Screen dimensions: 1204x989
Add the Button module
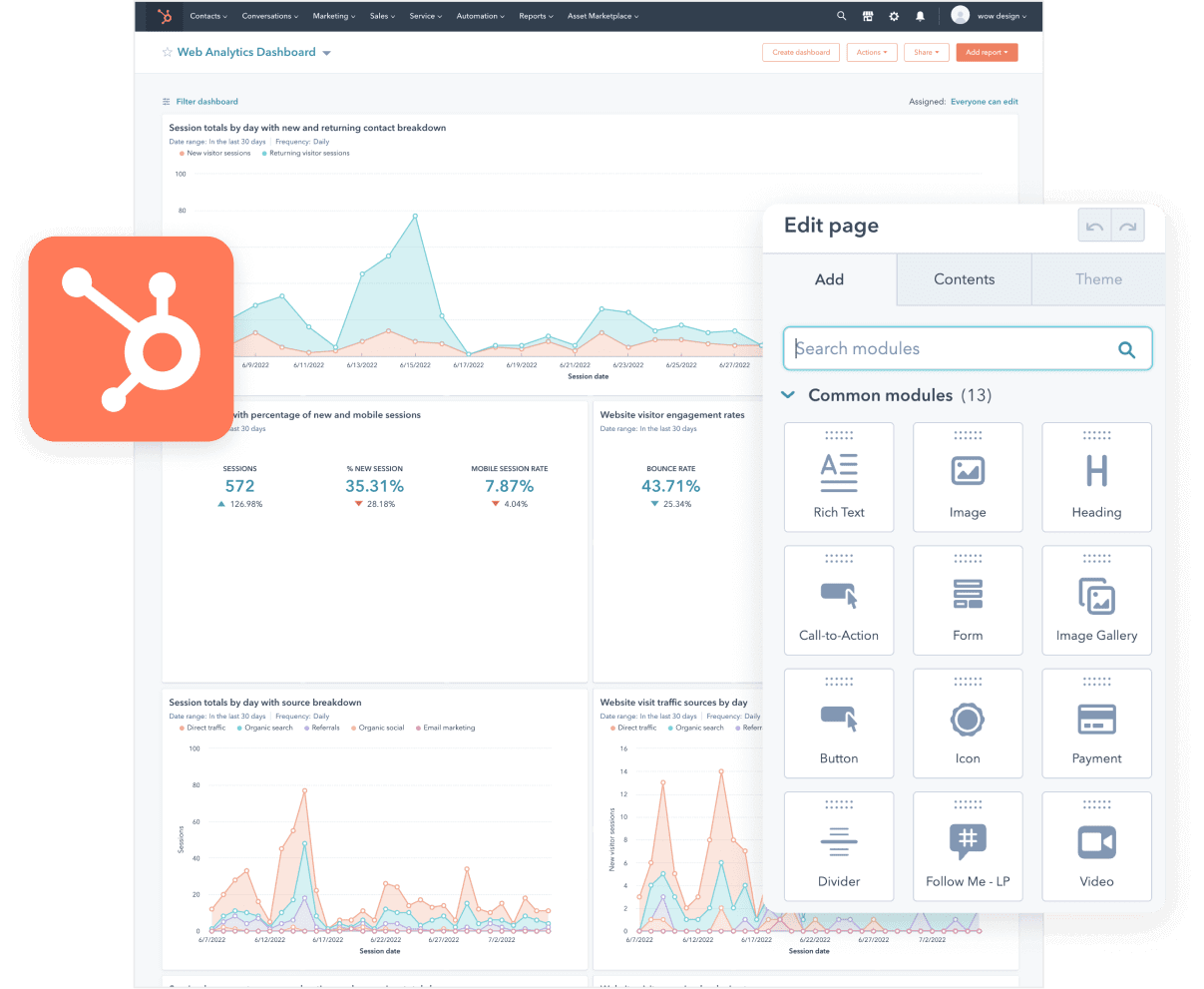[x=839, y=724]
